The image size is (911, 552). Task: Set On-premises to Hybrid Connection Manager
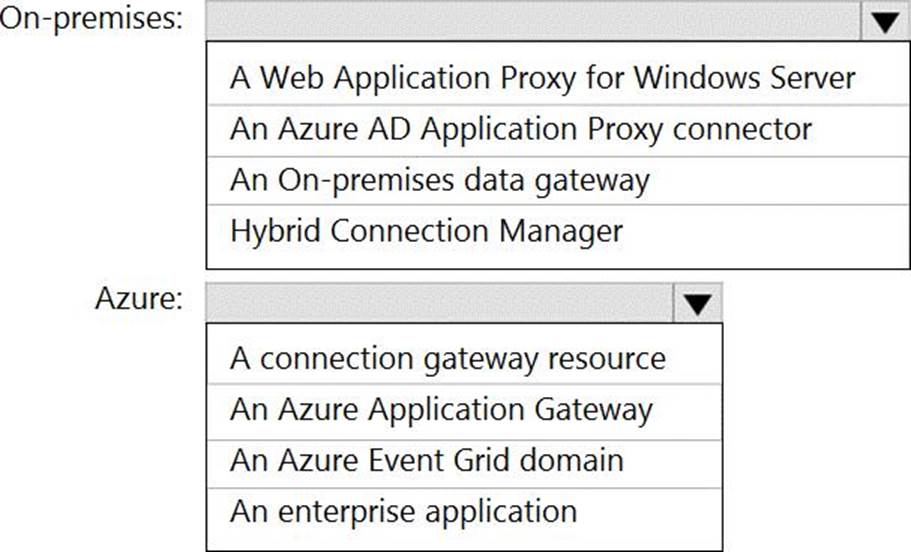coord(426,231)
